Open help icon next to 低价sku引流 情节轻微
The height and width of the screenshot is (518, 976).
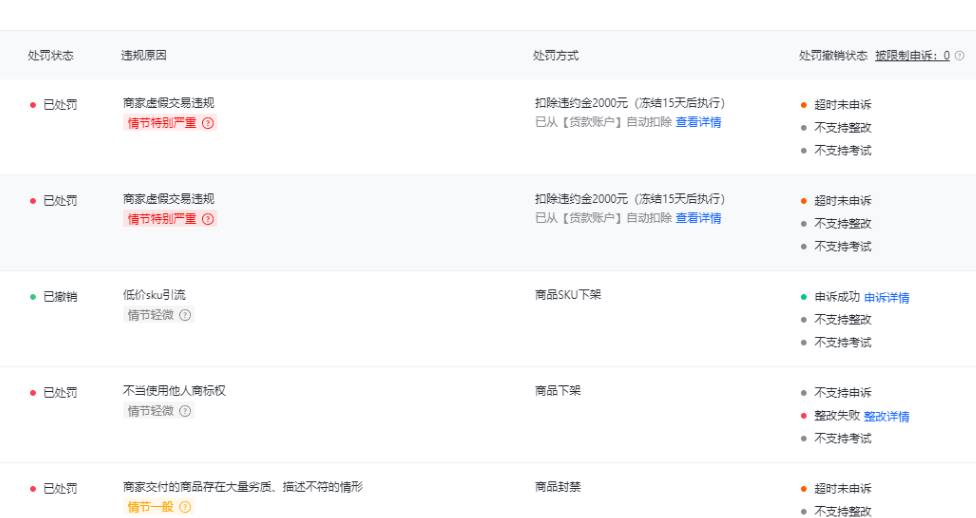click(185, 315)
